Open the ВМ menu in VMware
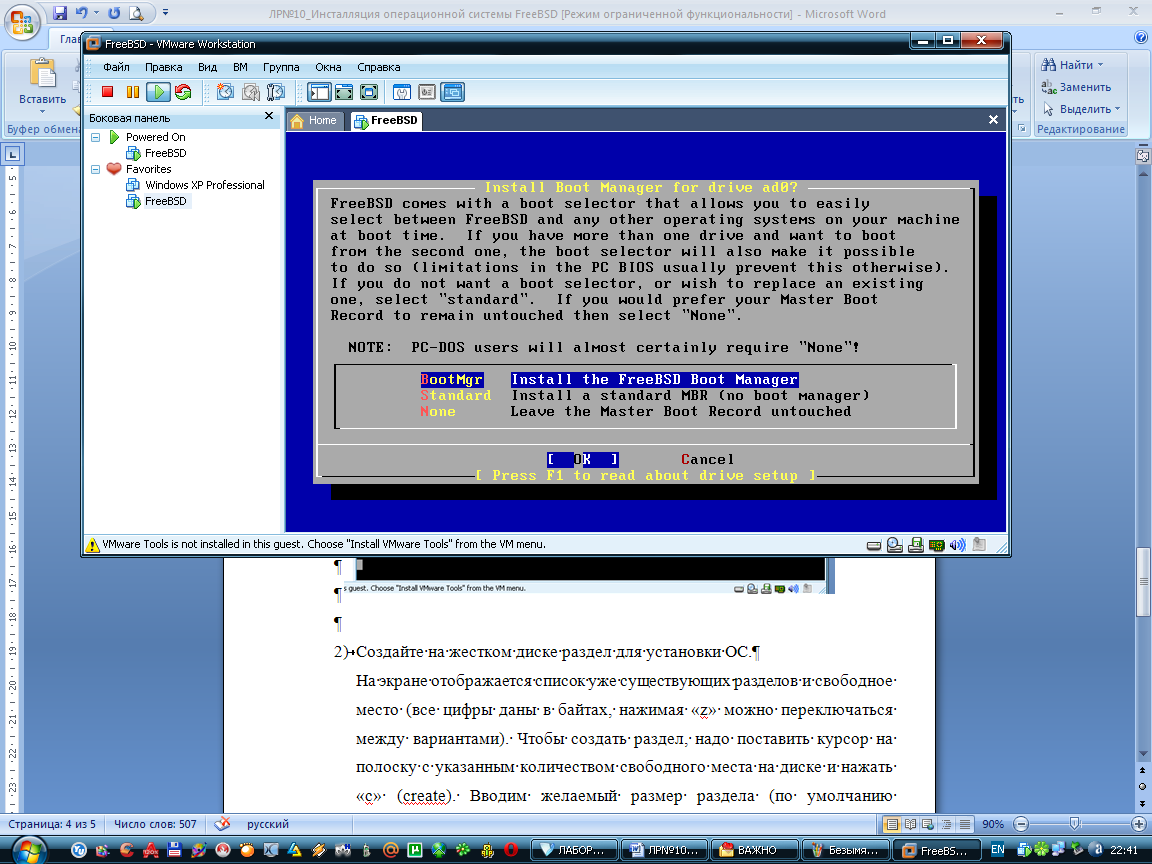Screen dimensions: 1152x864 click(x=240, y=67)
